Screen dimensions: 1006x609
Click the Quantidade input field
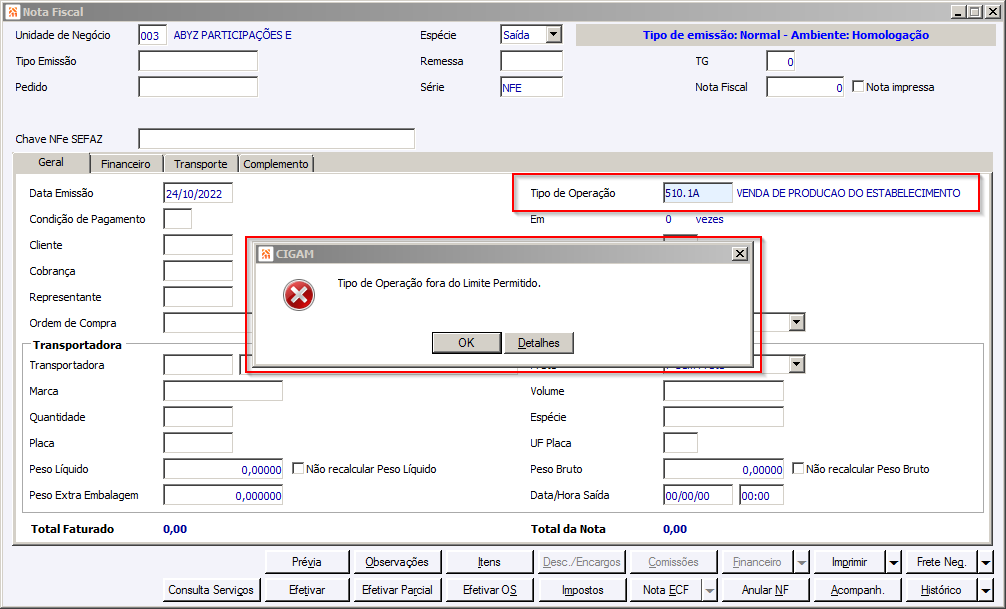click(198, 417)
